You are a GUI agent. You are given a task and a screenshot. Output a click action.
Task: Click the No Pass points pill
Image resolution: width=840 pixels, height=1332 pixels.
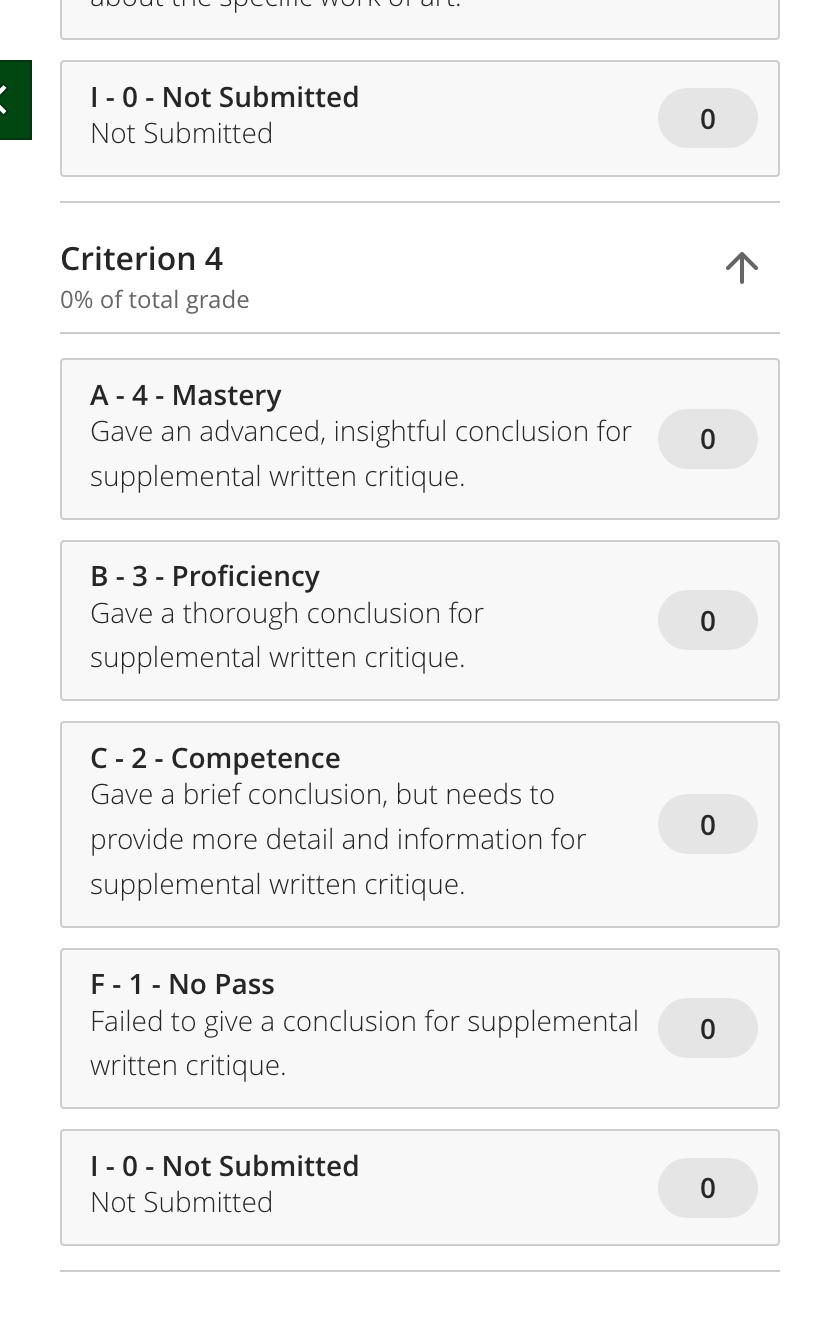tap(708, 1028)
